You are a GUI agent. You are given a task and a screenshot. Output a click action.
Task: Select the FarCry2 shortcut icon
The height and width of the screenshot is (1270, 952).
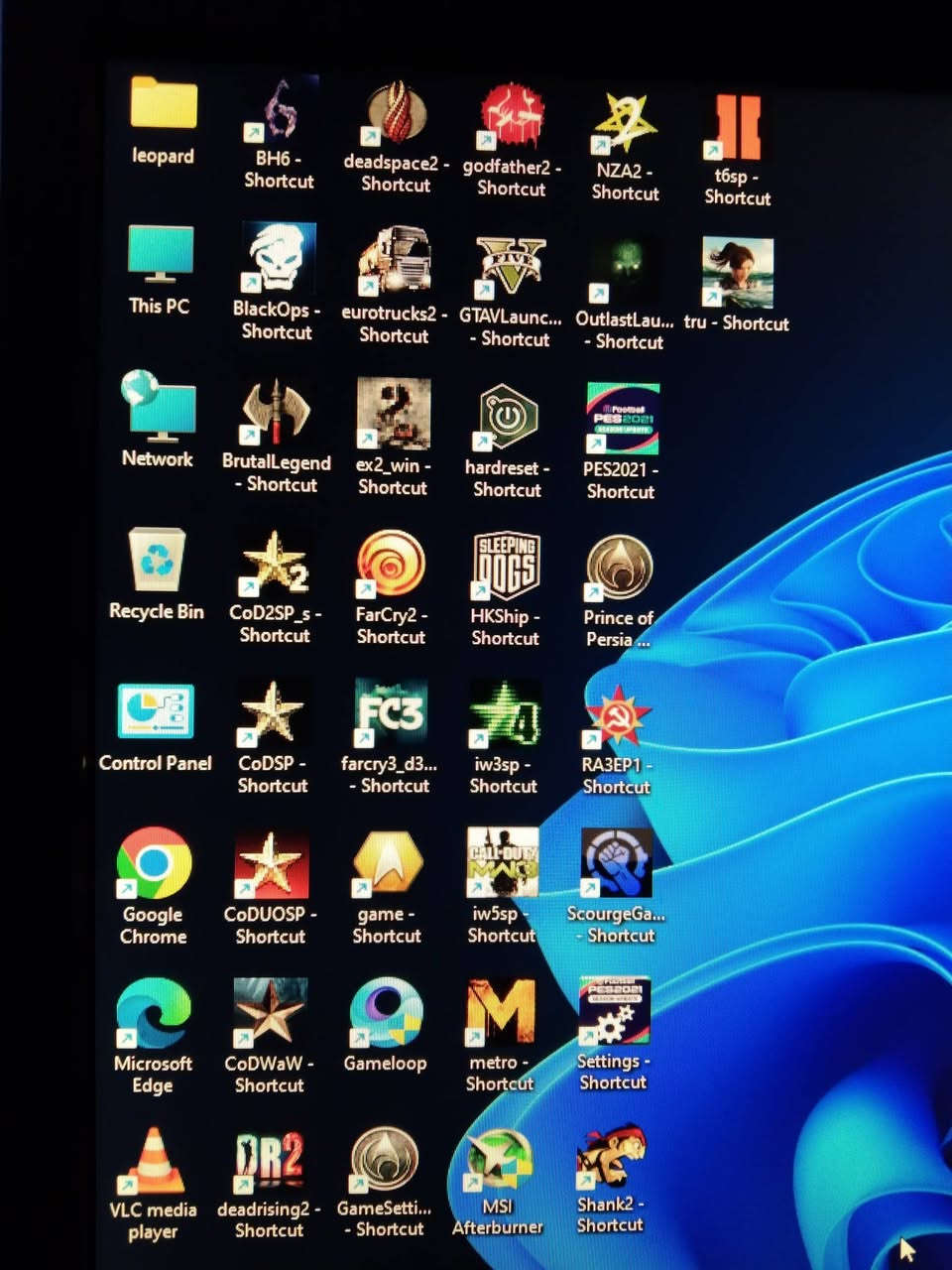391,565
